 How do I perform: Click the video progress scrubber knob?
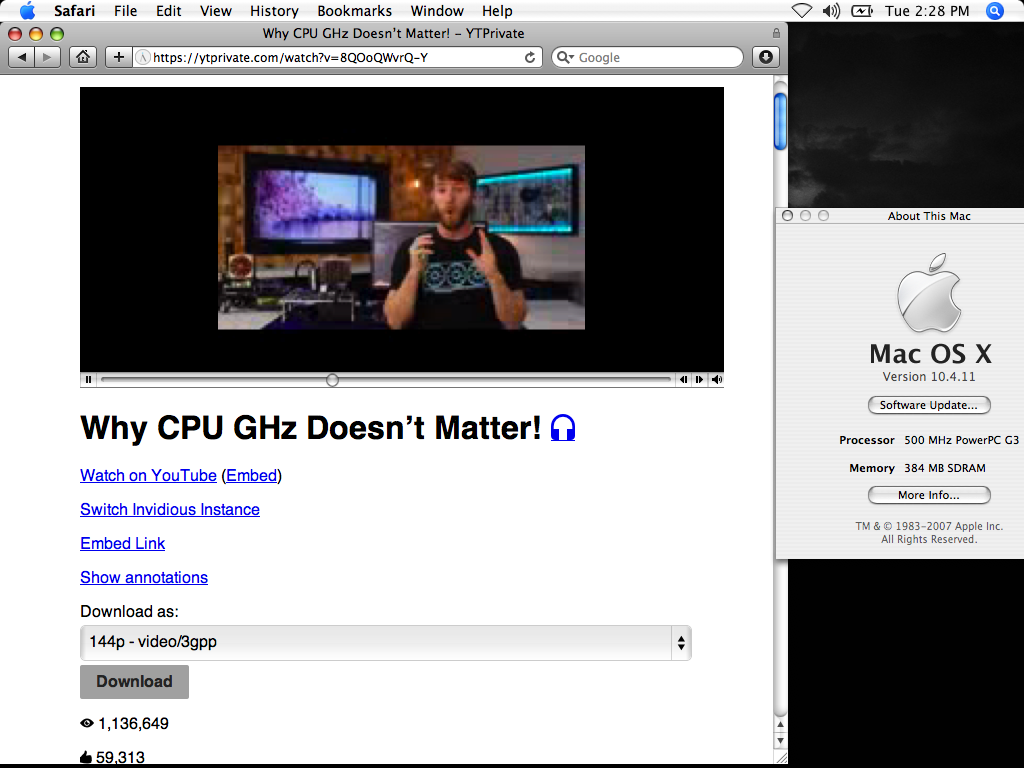[x=332, y=380]
